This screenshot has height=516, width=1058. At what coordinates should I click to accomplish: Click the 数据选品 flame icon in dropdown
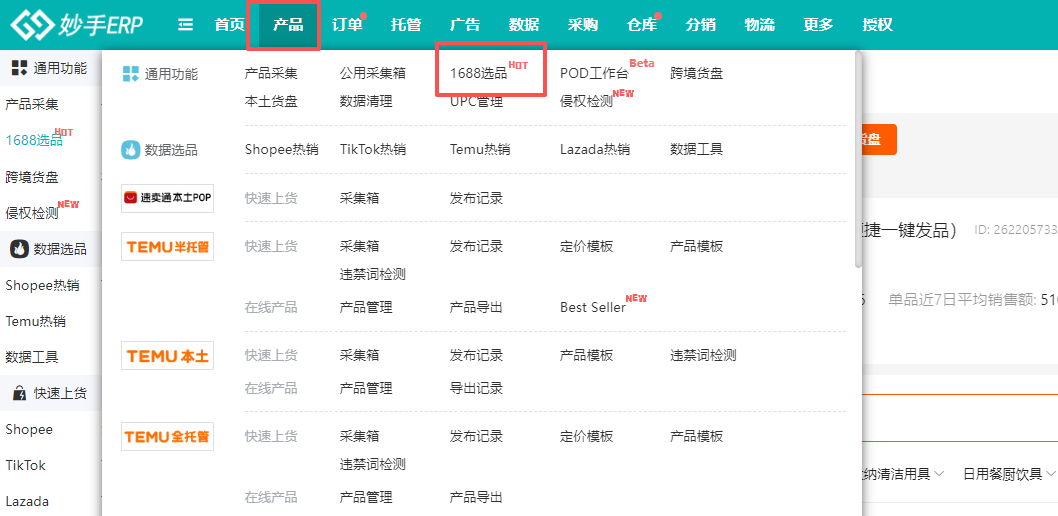(130, 150)
